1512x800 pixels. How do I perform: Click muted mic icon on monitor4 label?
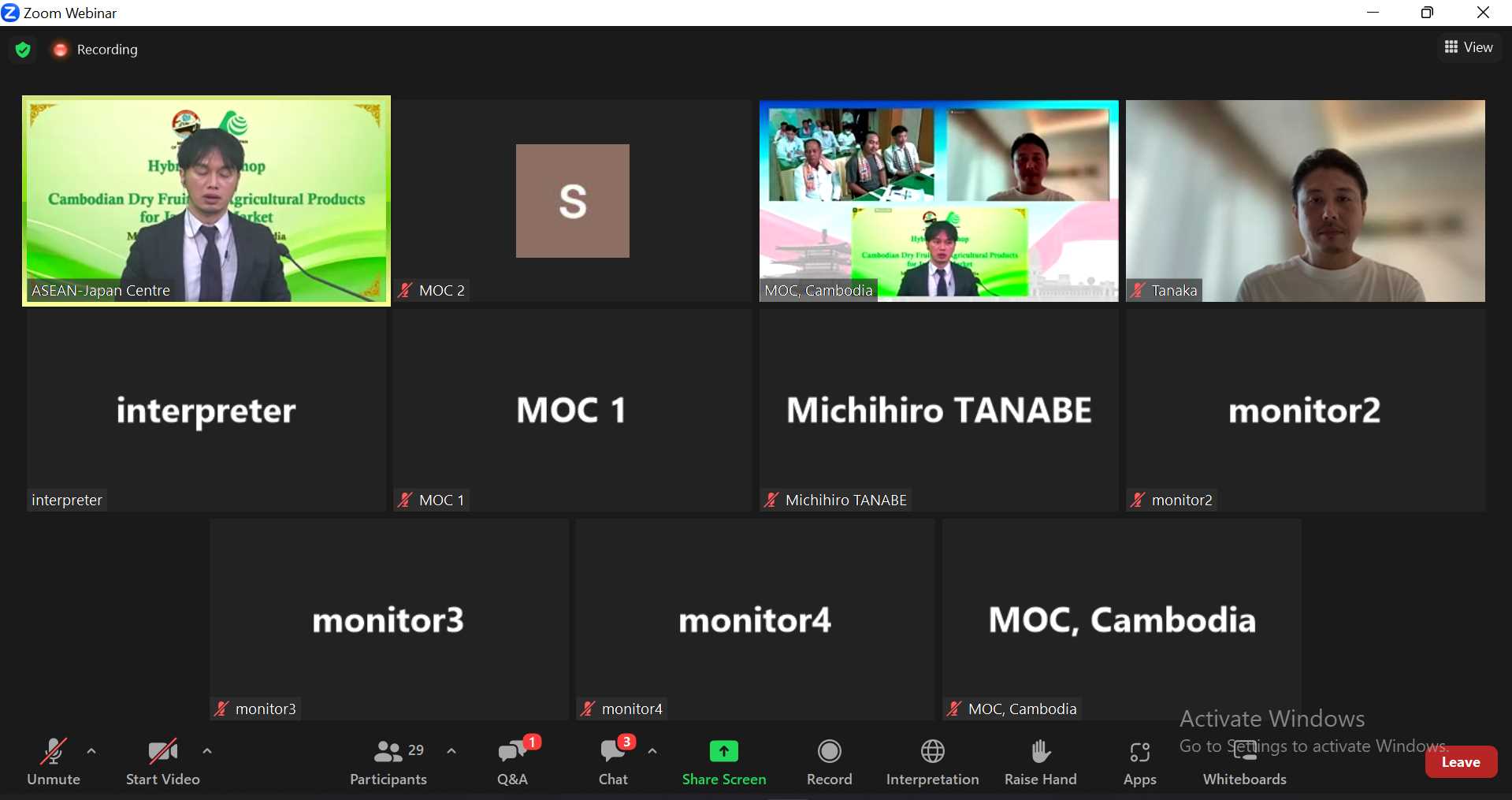(588, 709)
